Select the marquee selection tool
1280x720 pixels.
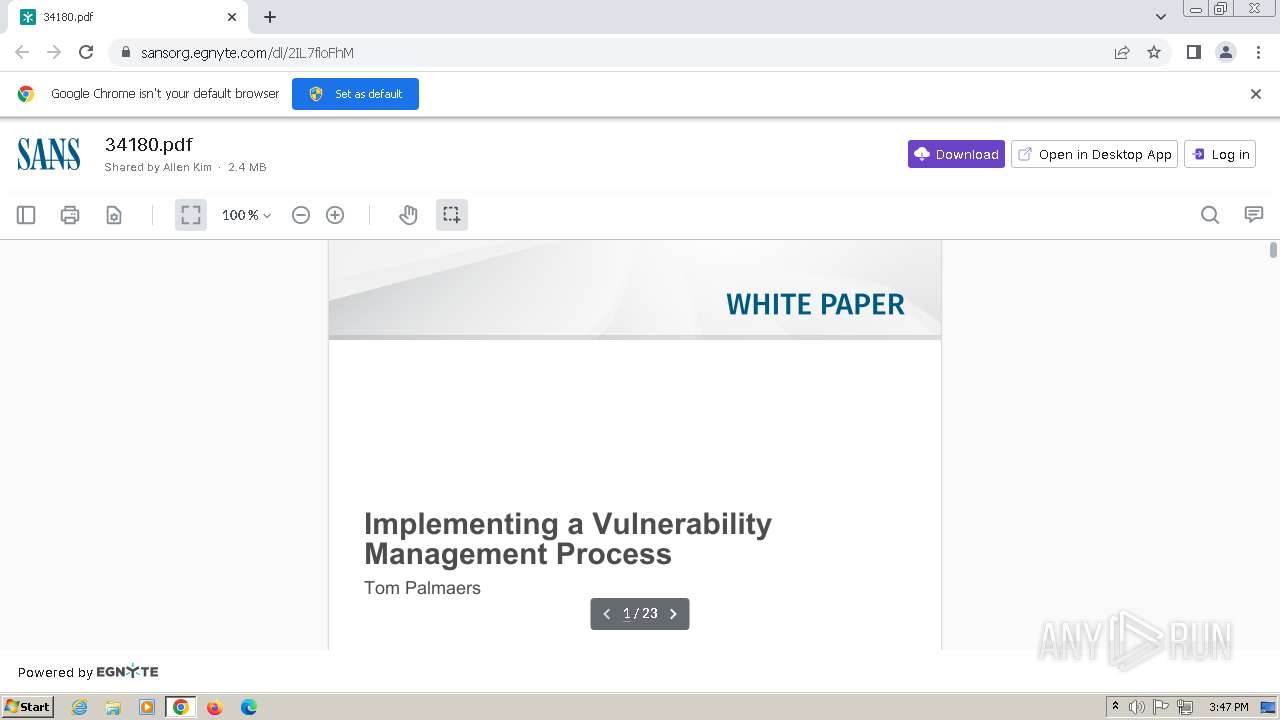(452, 215)
